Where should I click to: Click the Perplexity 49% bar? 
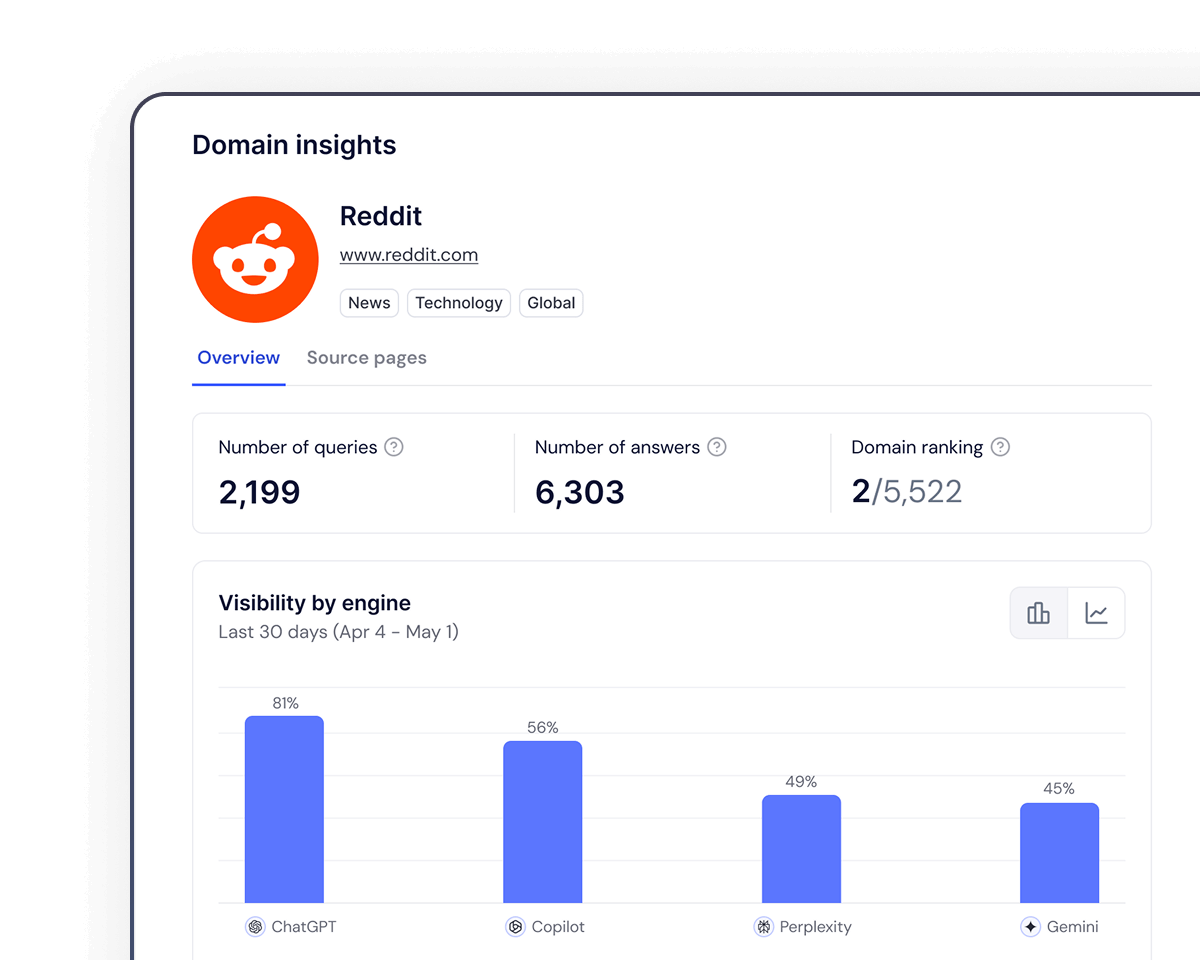point(801,849)
